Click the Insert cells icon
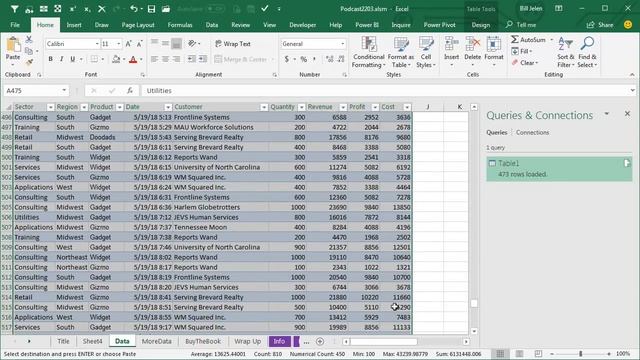 click(451, 44)
